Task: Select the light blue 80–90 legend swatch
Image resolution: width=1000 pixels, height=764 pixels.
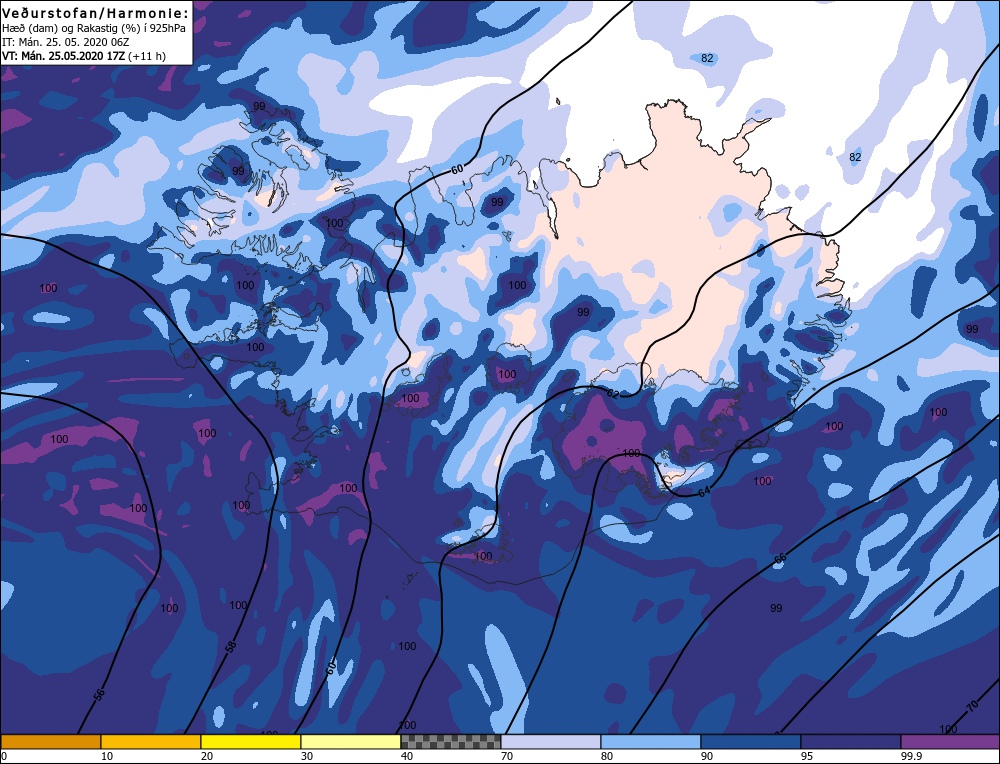Action: click(651, 742)
